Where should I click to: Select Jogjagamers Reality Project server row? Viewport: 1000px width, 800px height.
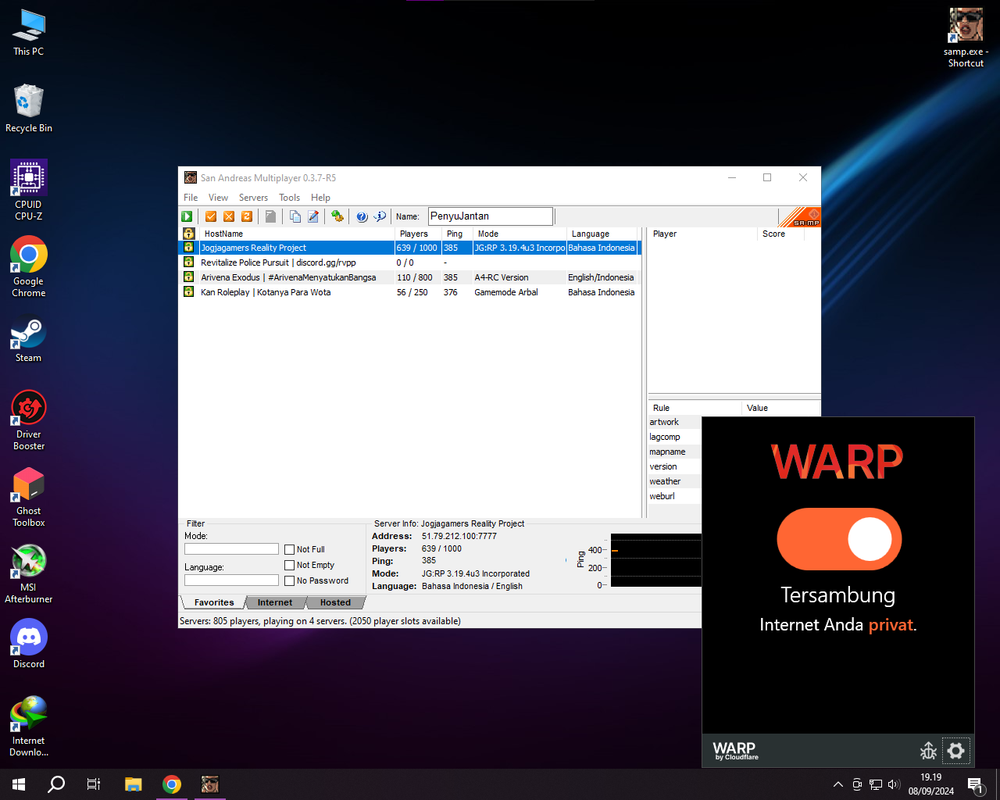[409, 248]
